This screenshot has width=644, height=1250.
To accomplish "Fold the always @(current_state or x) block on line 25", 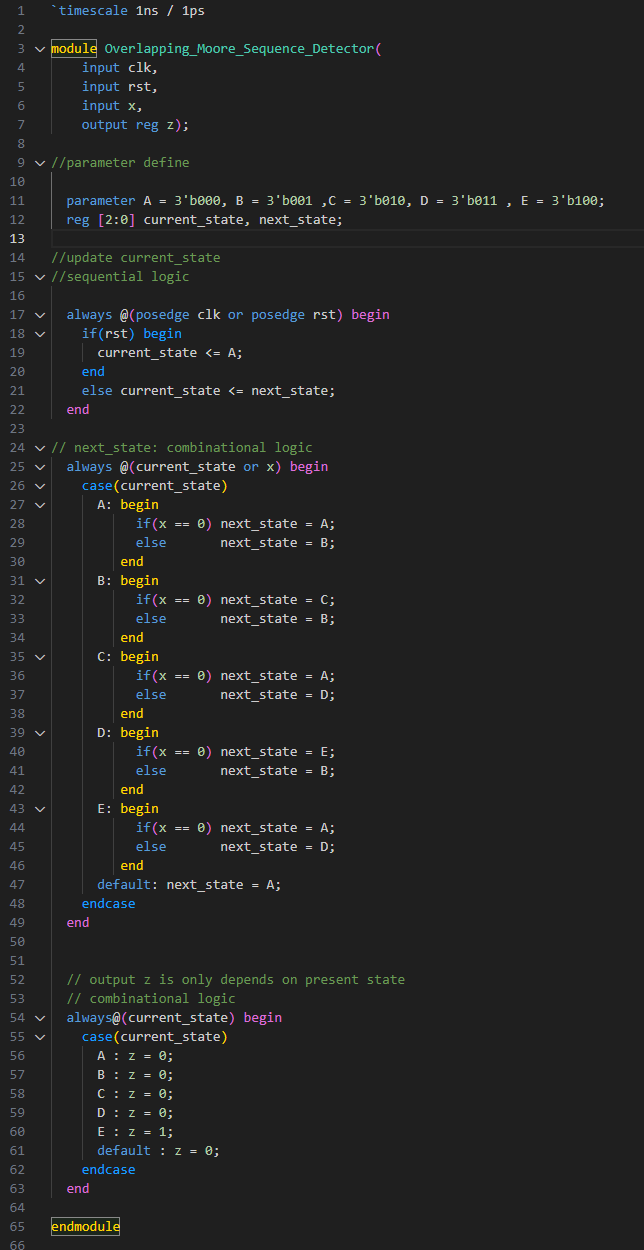I will click(40, 467).
